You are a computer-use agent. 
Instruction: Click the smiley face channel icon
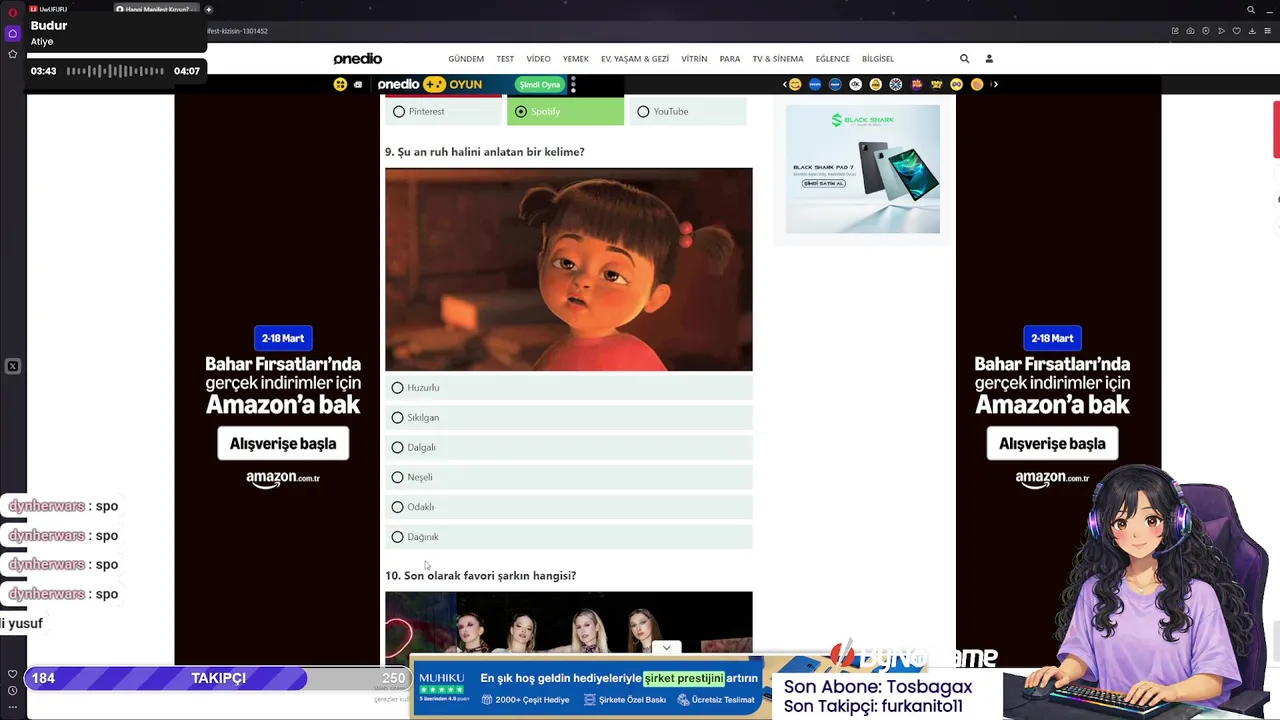pyautogui.click(x=795, y=84)
